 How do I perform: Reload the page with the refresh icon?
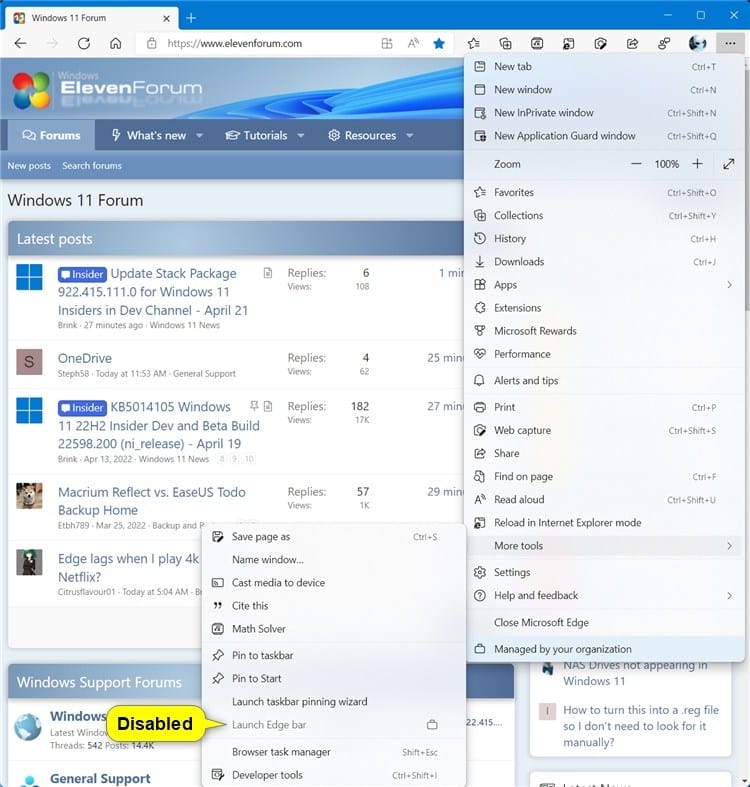pos(84,43)
